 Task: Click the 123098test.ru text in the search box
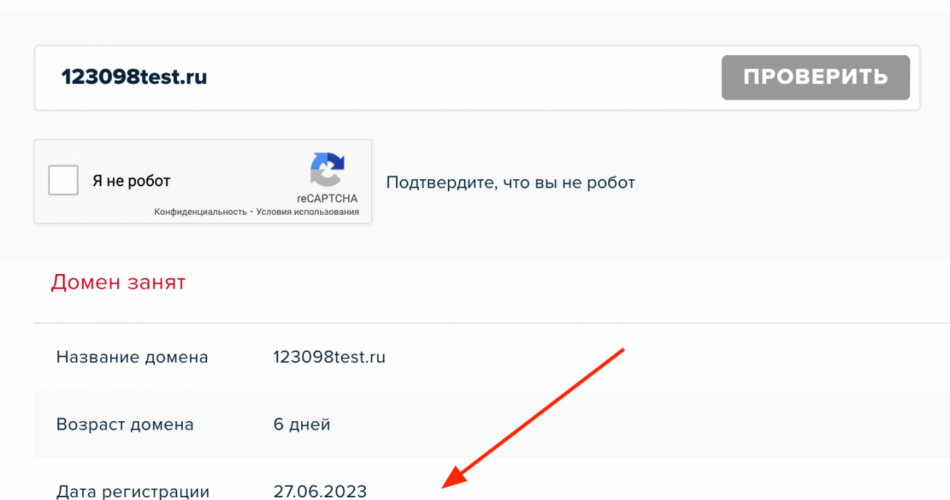[134, 77]
